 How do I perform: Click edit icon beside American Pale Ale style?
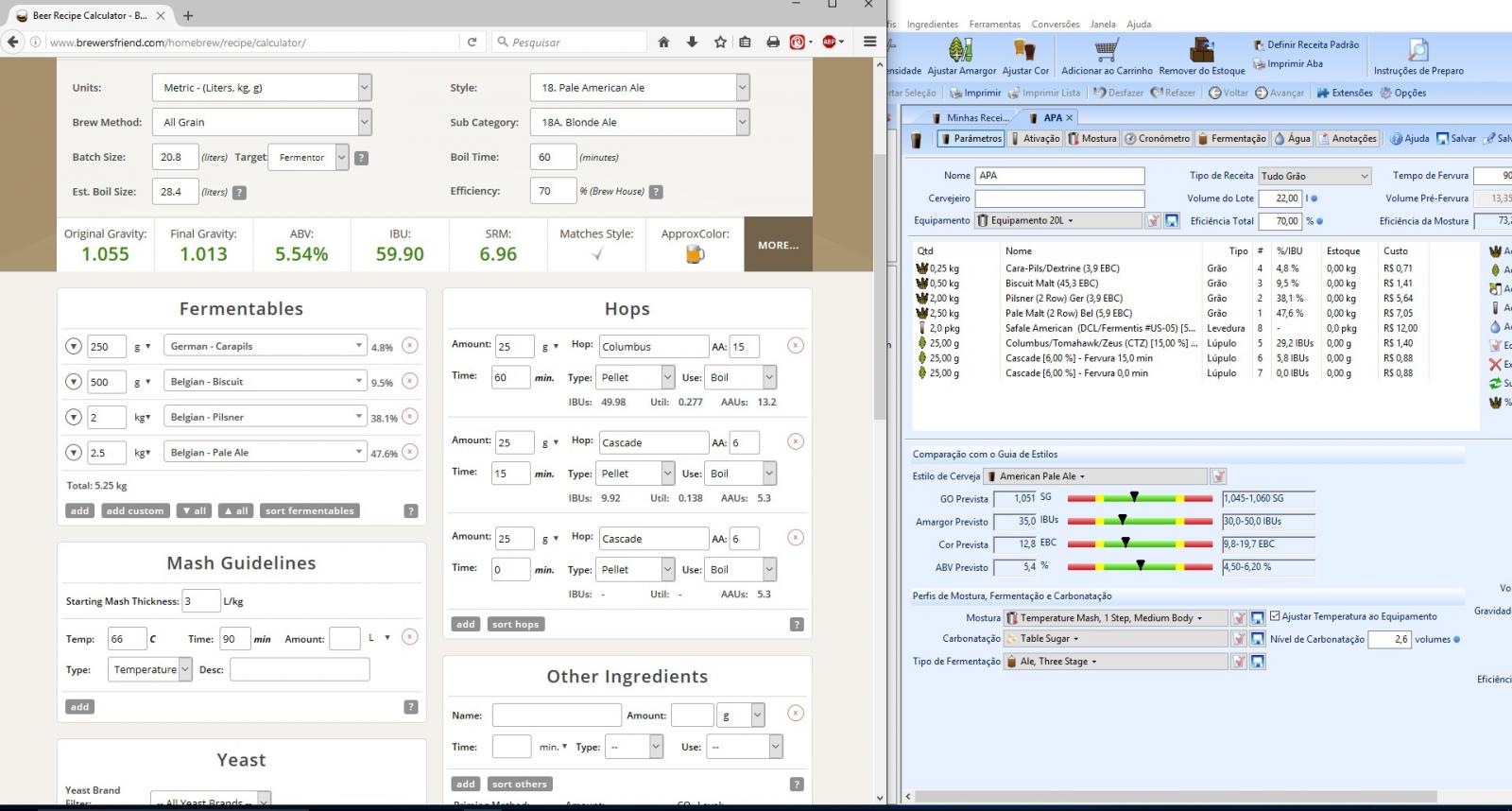(1219, 476)
